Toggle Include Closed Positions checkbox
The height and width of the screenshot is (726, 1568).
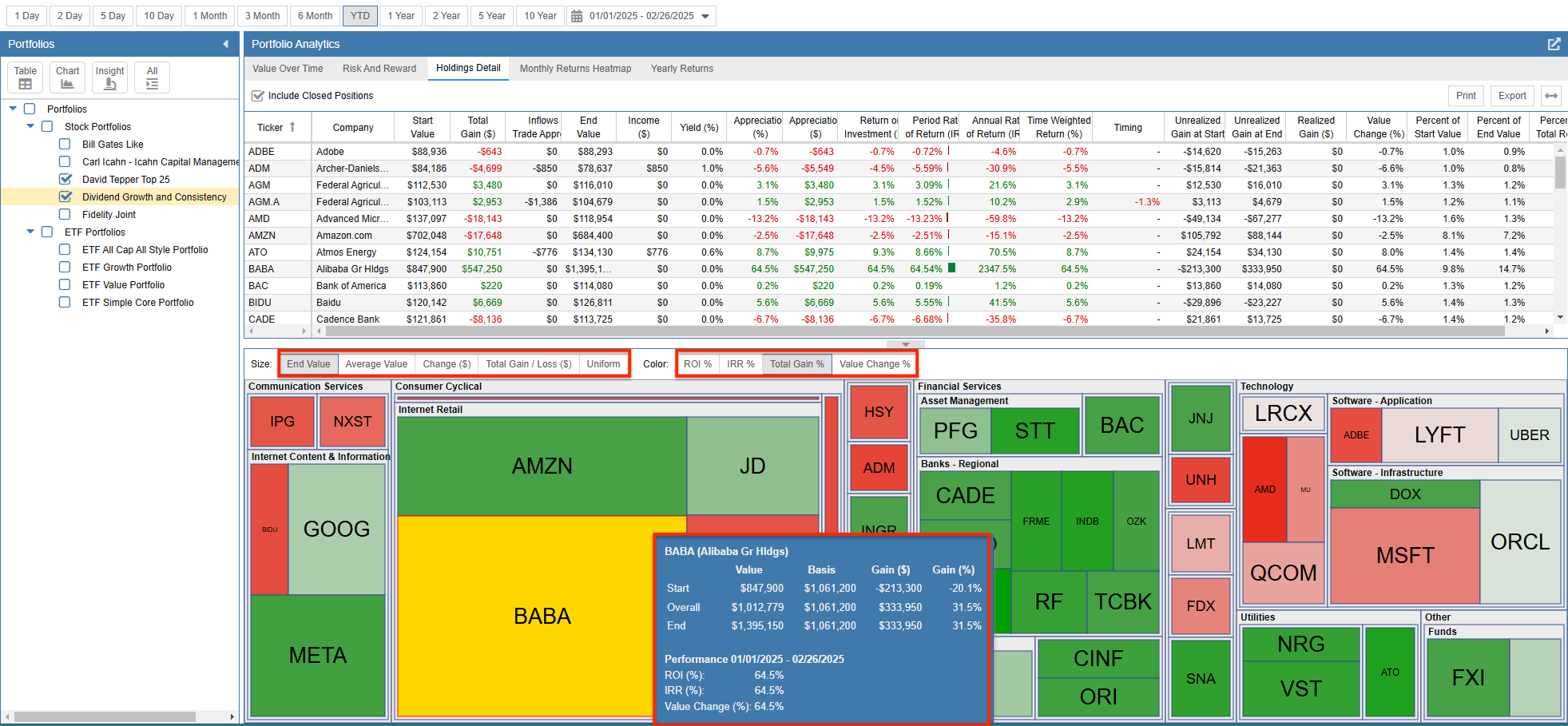tap(258, 96)
